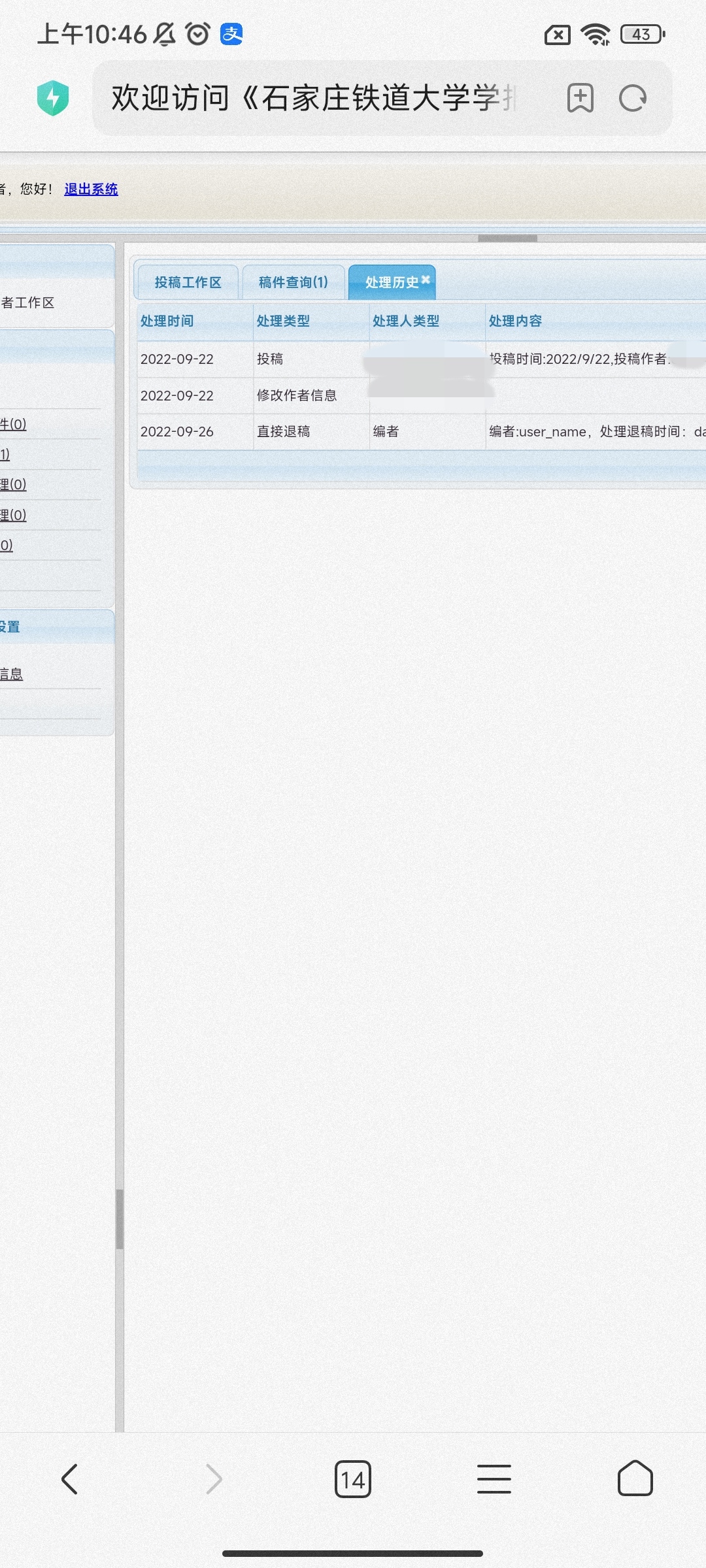Tap the browser address bar title
Image resolution: width=706 pixels, height=1568 pixels.
click(x=314, y=99)
